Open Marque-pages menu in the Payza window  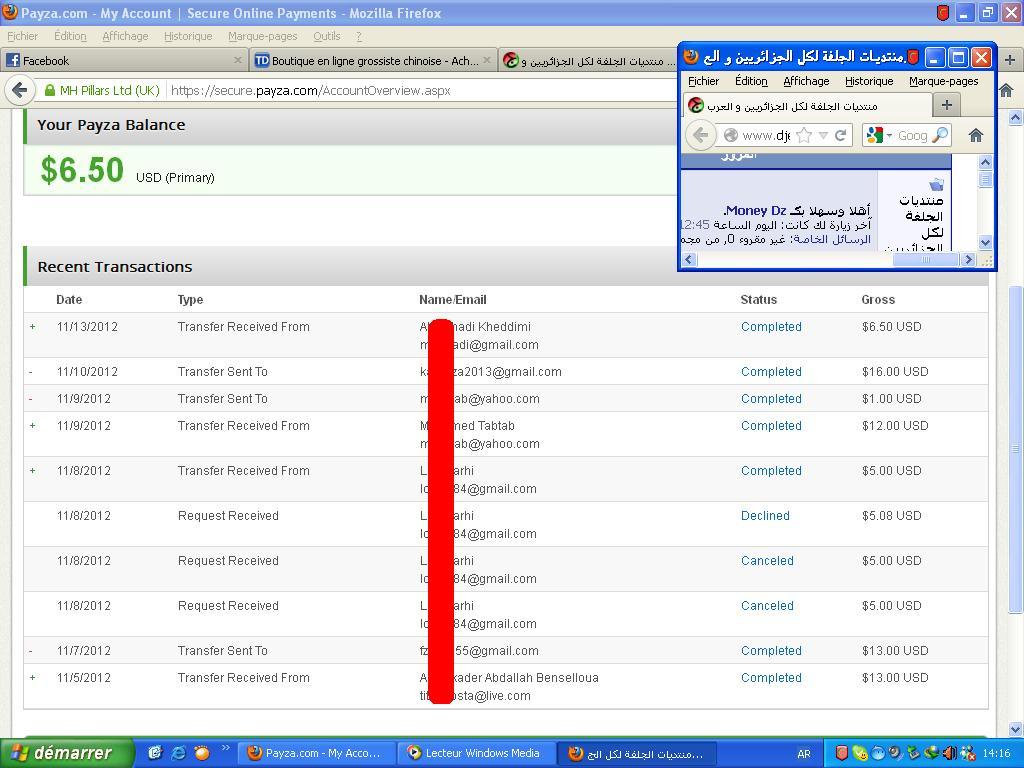click(263, 36)
